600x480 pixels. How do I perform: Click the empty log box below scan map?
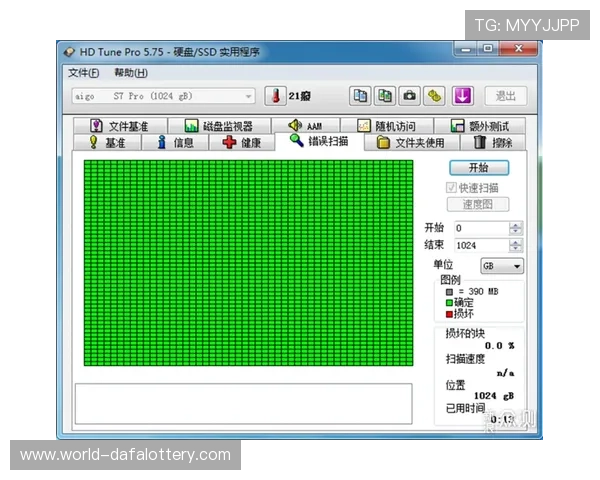point(243,404)
